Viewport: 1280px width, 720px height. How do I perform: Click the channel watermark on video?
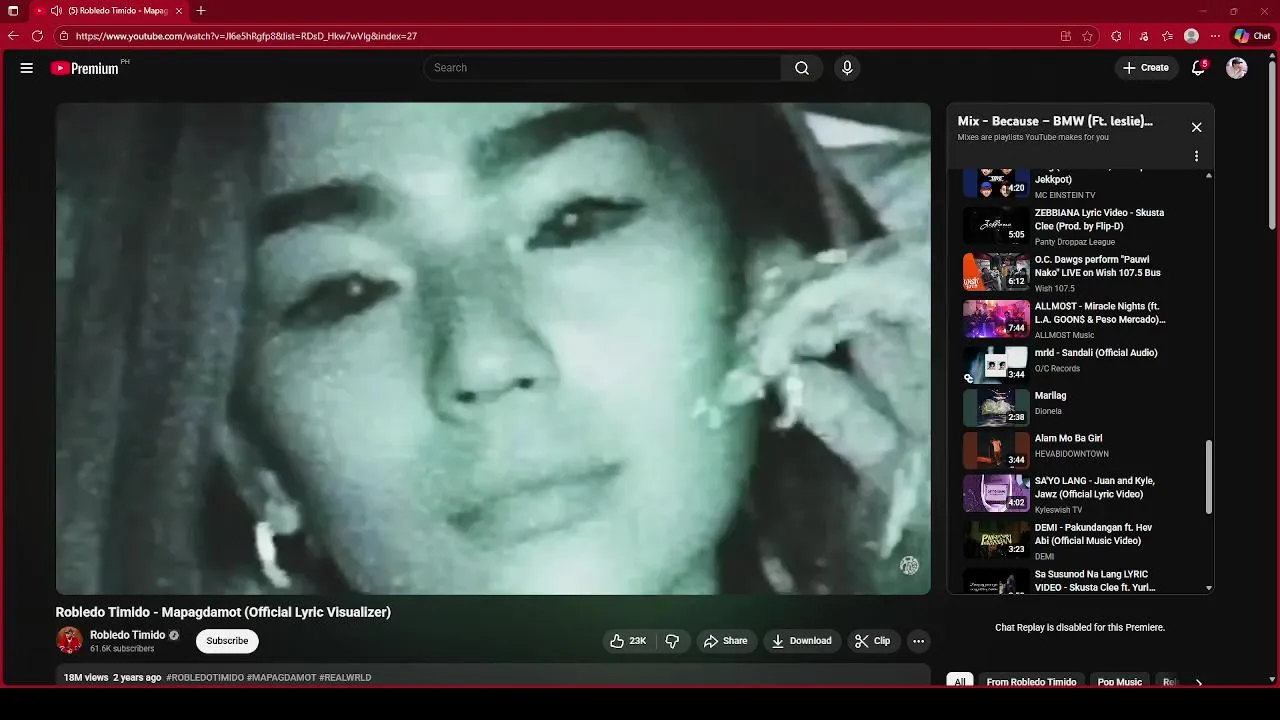tap(909, 566)
